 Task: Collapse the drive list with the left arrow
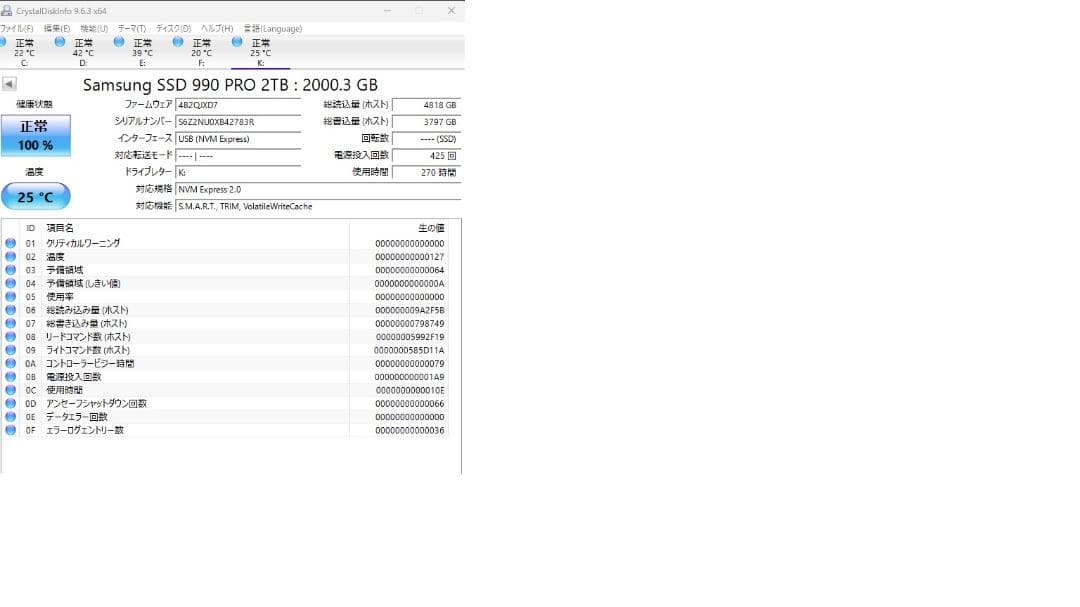click(x=9, y=84)
